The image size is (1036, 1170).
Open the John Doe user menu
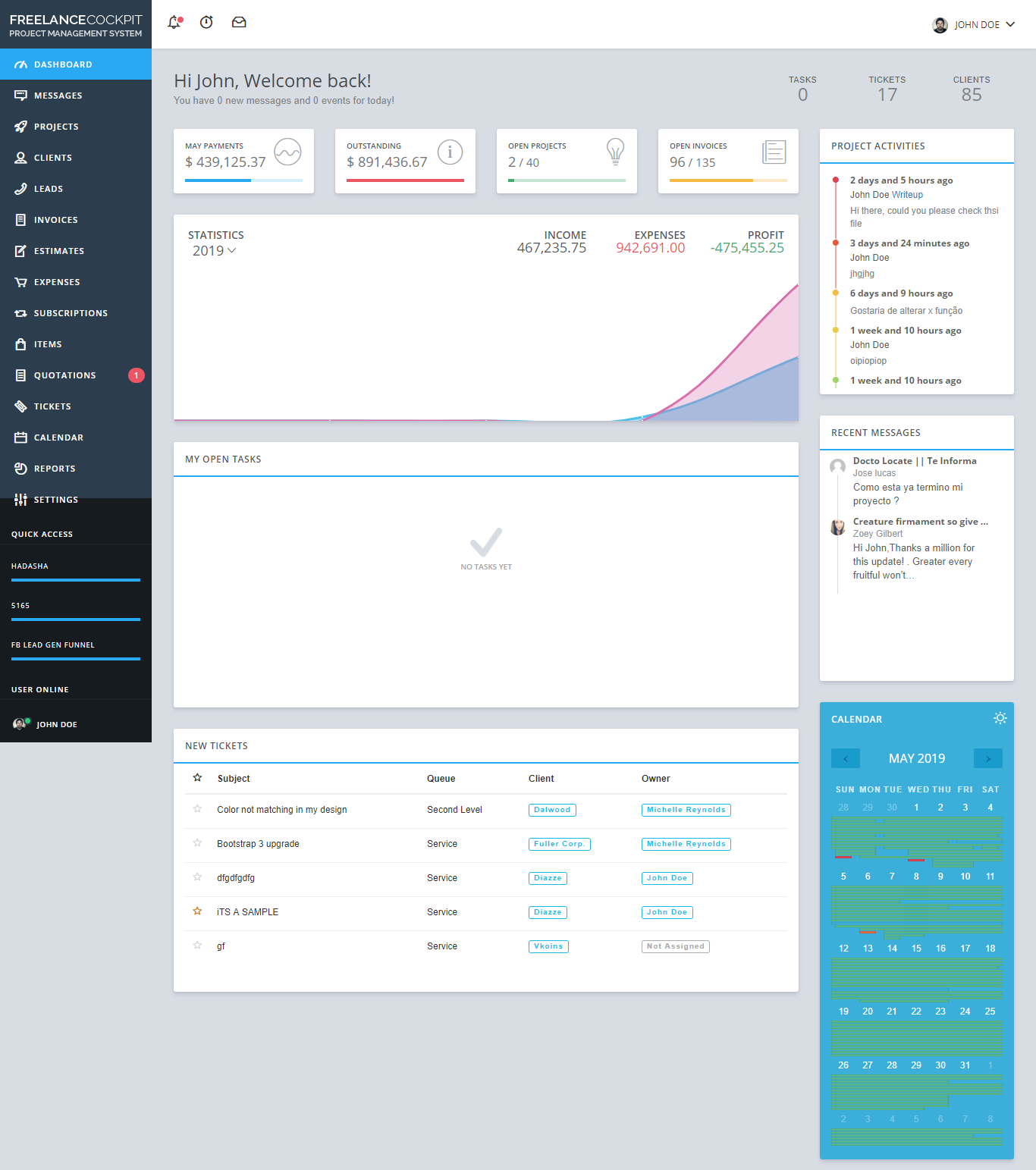pos(974,25)
